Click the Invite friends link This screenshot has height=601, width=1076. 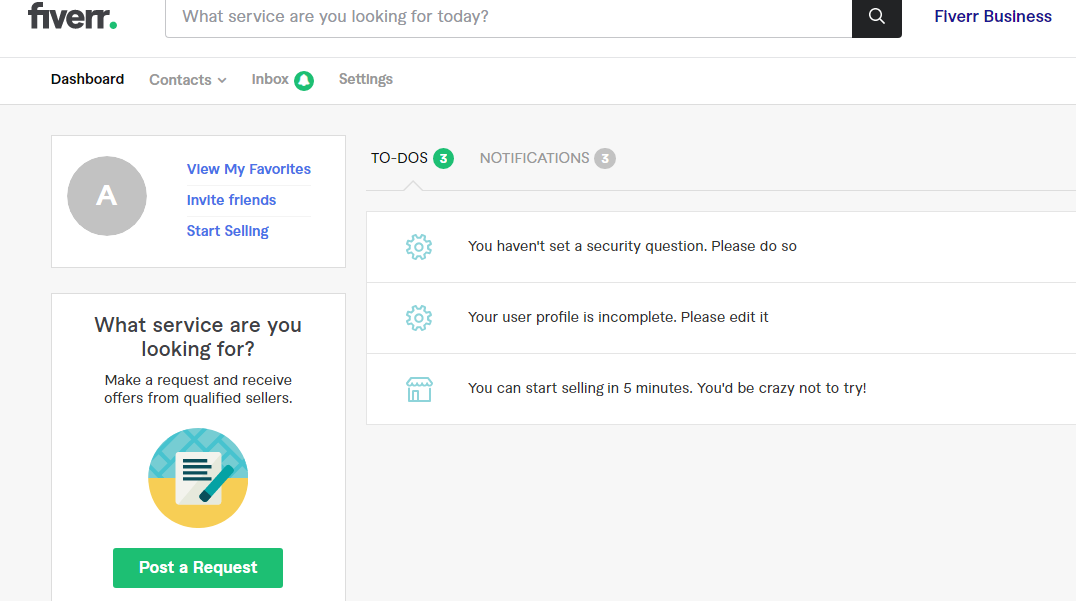231,200
